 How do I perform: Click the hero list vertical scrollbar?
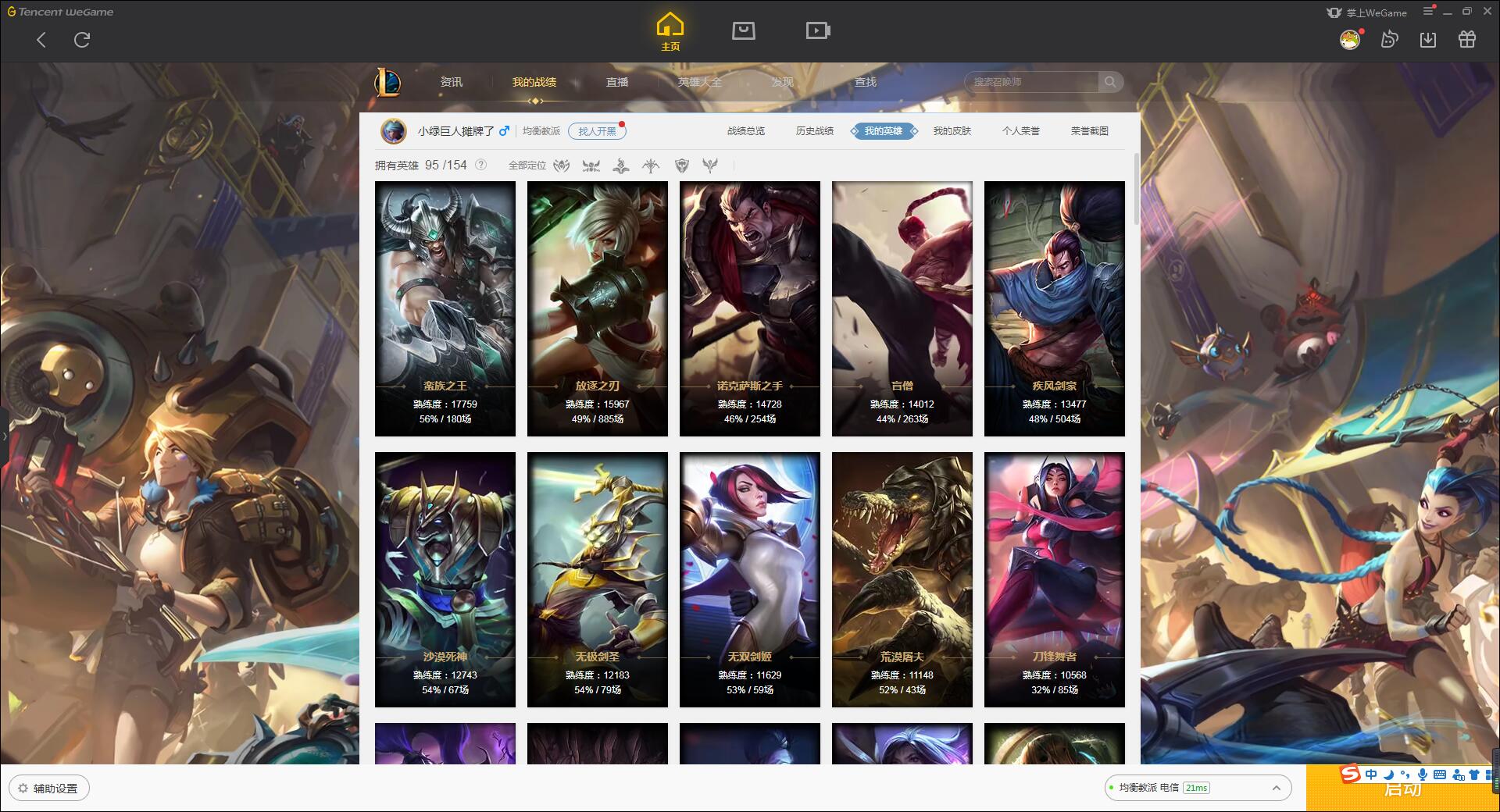coord(1136,190)
